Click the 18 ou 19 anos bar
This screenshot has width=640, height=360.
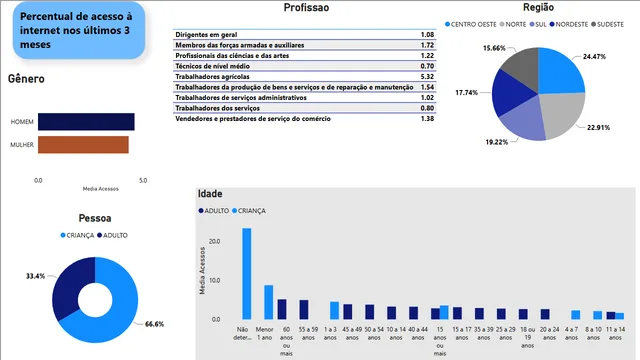coord(523,314)
